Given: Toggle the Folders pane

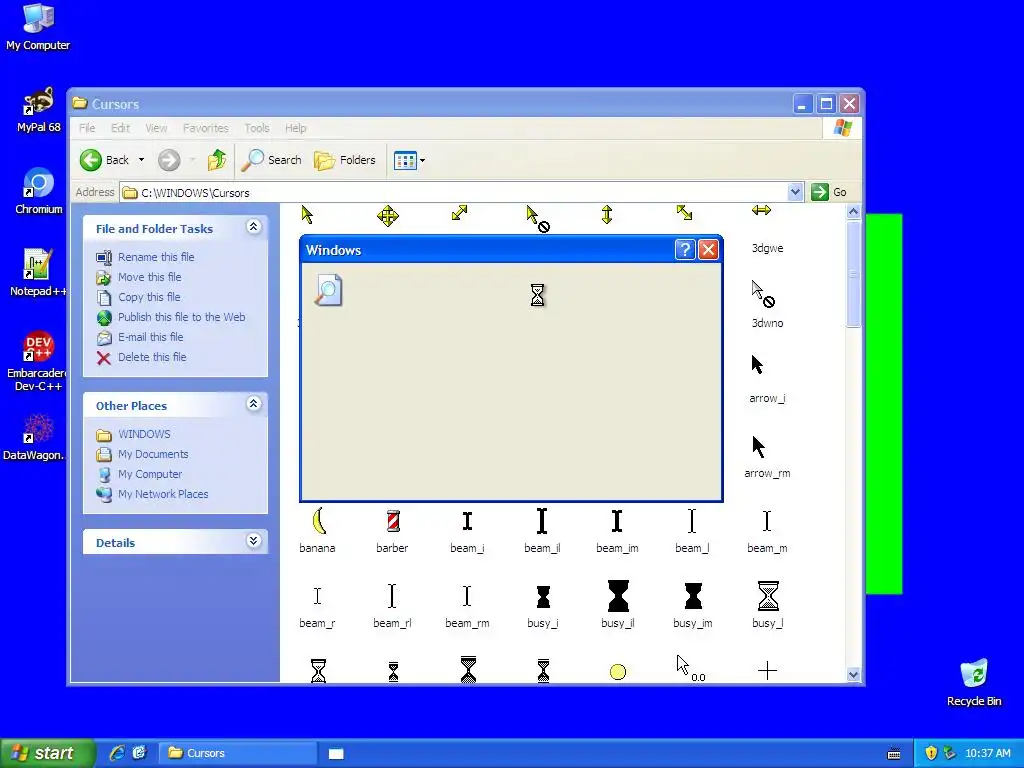Looking at the screenshot, I should [x=345, y=160].
